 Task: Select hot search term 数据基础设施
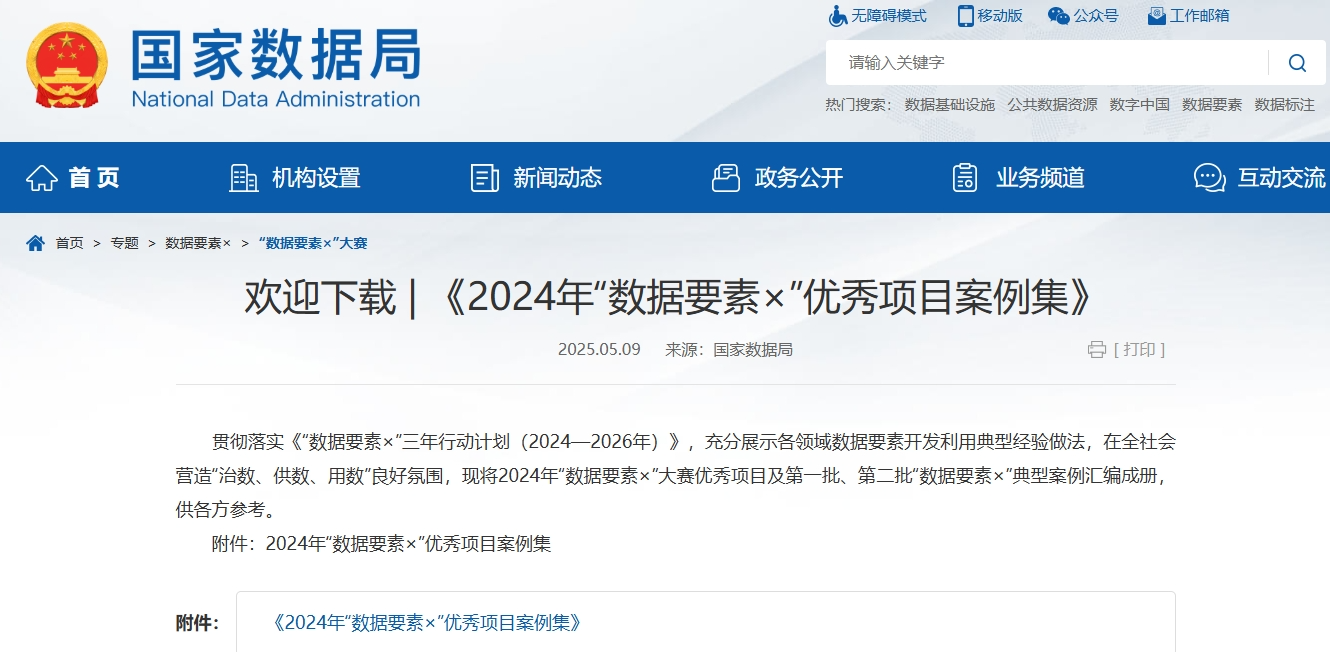click(x=950, y=105)
